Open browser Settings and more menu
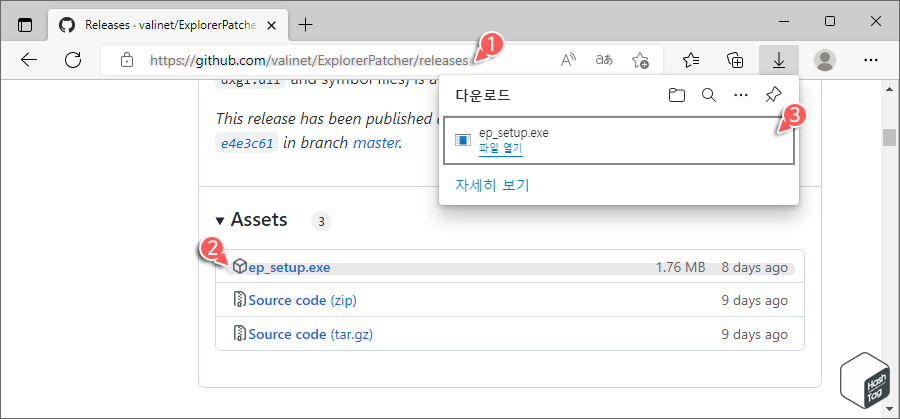The width and height of the screenshot is (900, 419). 871,60
